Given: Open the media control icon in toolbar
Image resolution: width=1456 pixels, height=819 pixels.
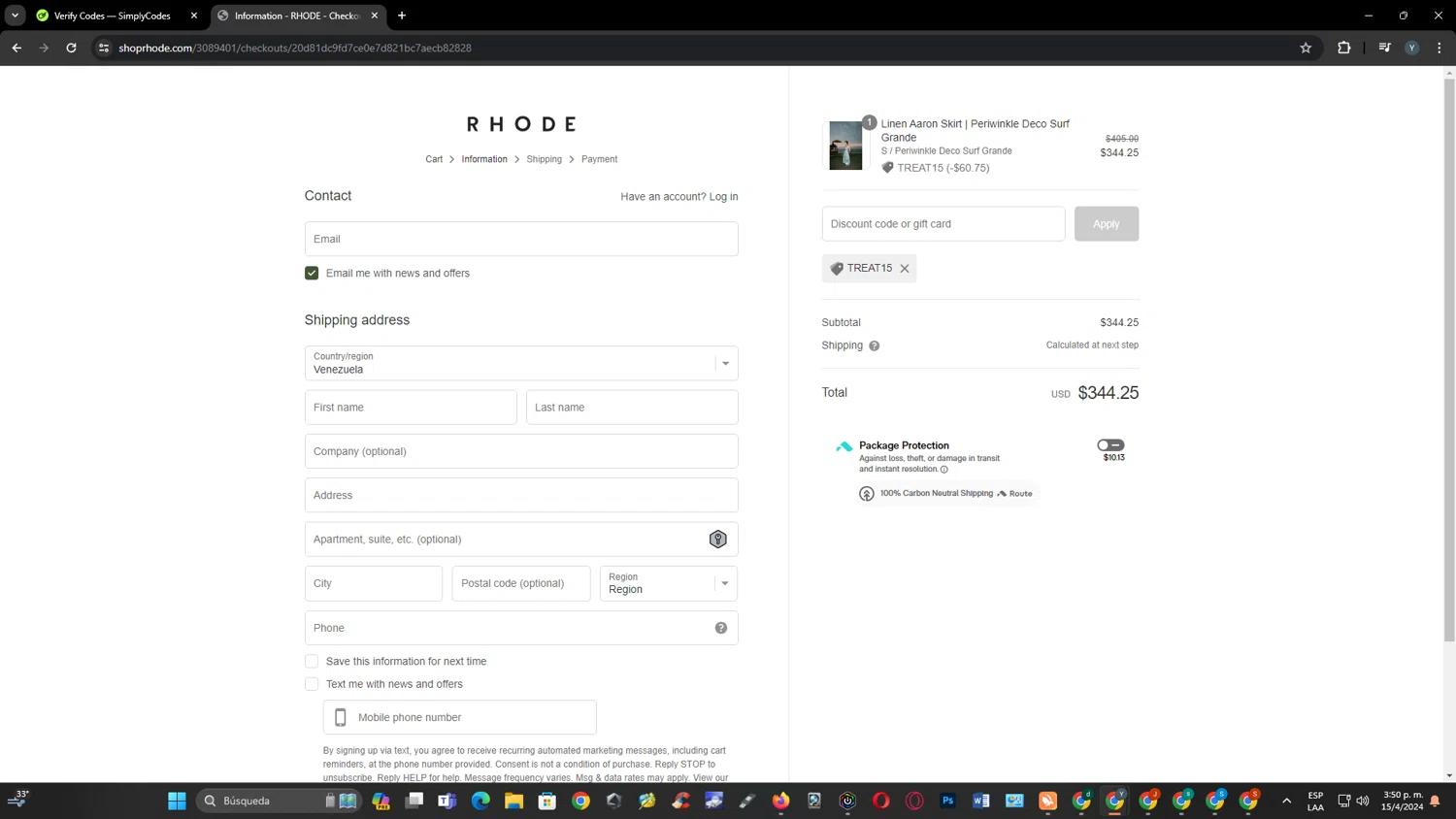Looking at the screenshot, I should pos(1385,48).
